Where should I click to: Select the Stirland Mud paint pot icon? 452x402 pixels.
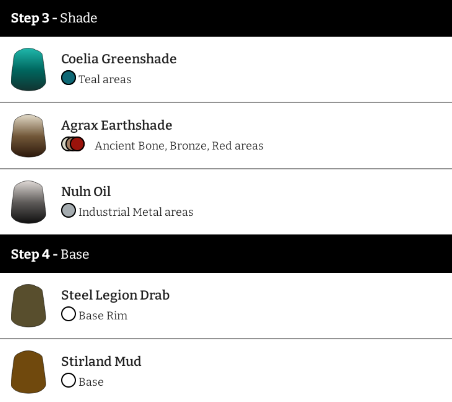(x=28, y=372)
